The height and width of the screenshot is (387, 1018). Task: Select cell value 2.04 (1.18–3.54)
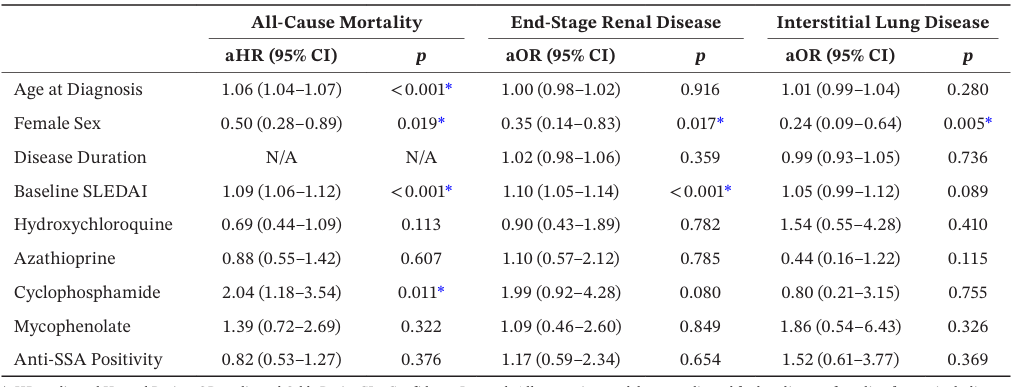pos(281,292)
